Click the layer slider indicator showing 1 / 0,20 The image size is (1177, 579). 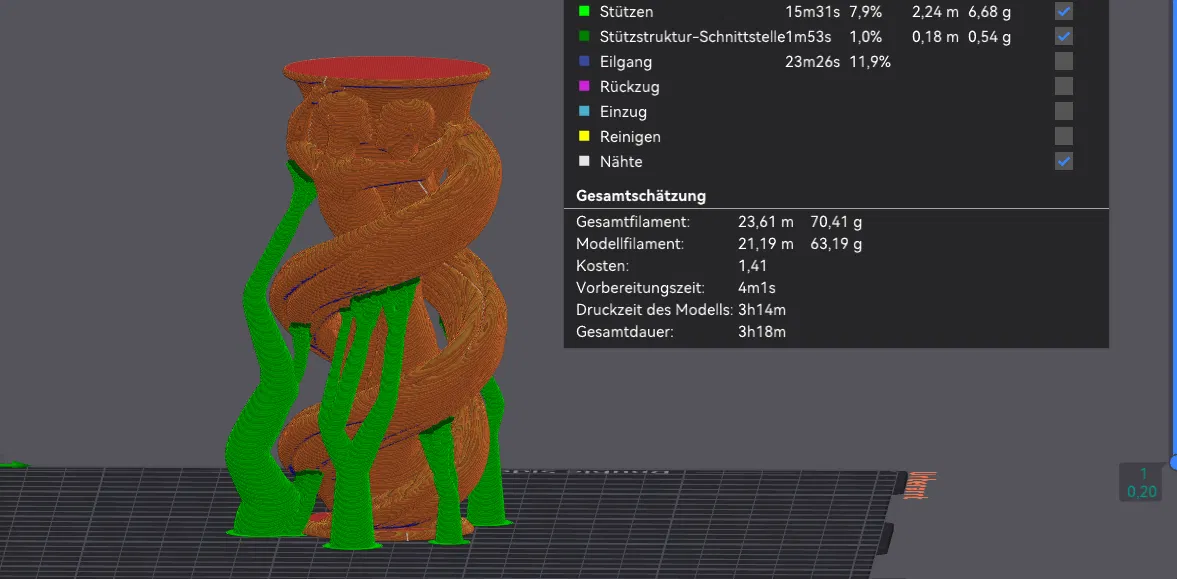pyautogui.click(x=1142, y=483)
